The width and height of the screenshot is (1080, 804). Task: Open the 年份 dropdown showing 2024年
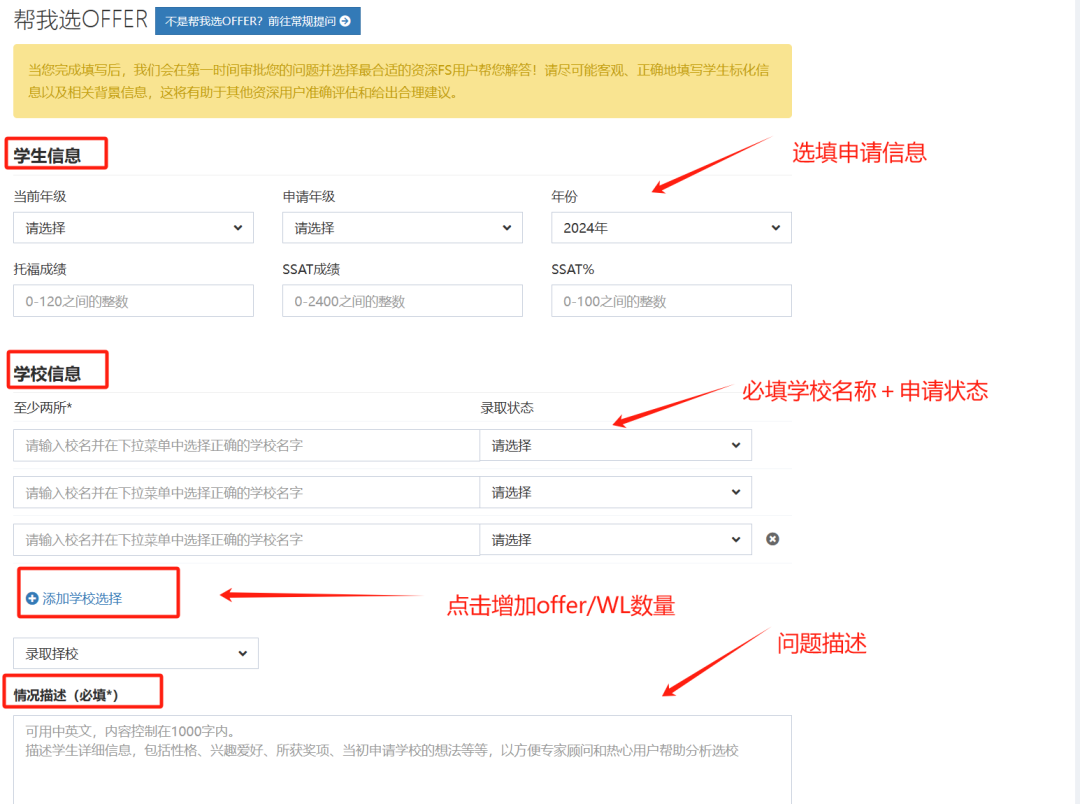(x=671, y=228)
